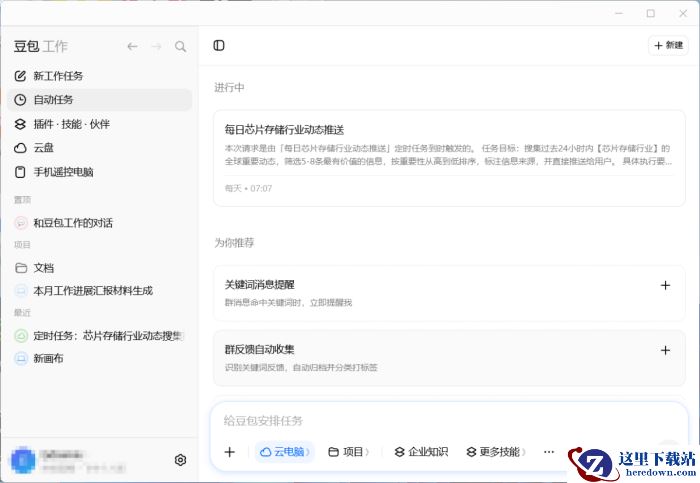Click icon beside 新画布

tap(21, 358)
